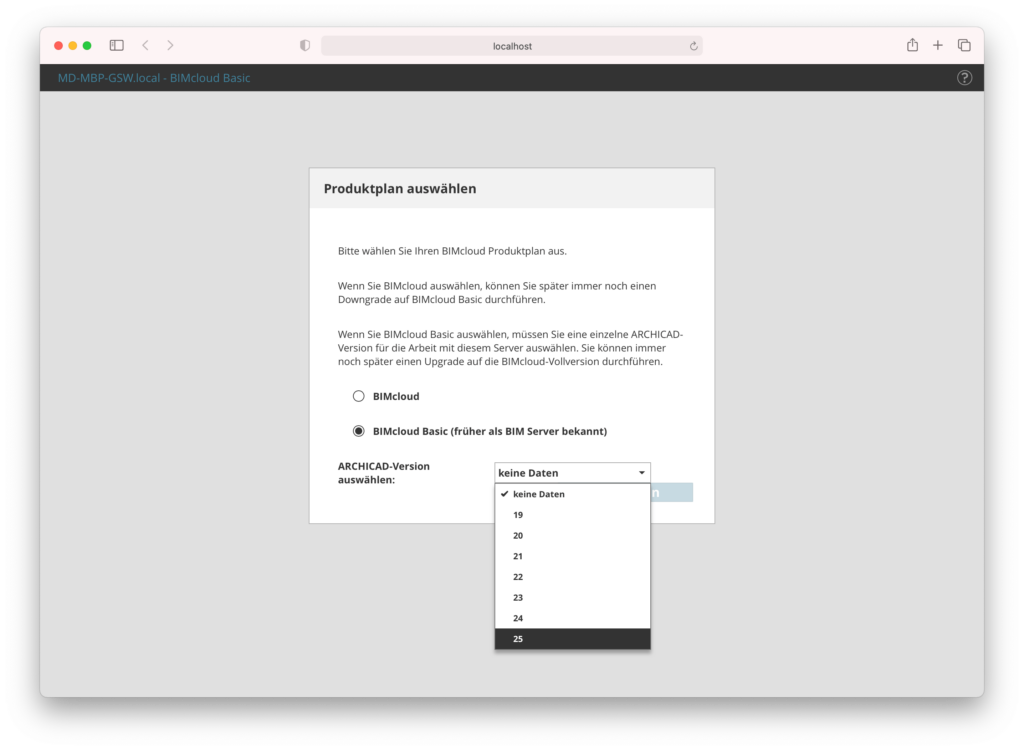Show the tab overview icon

point(962,45)
